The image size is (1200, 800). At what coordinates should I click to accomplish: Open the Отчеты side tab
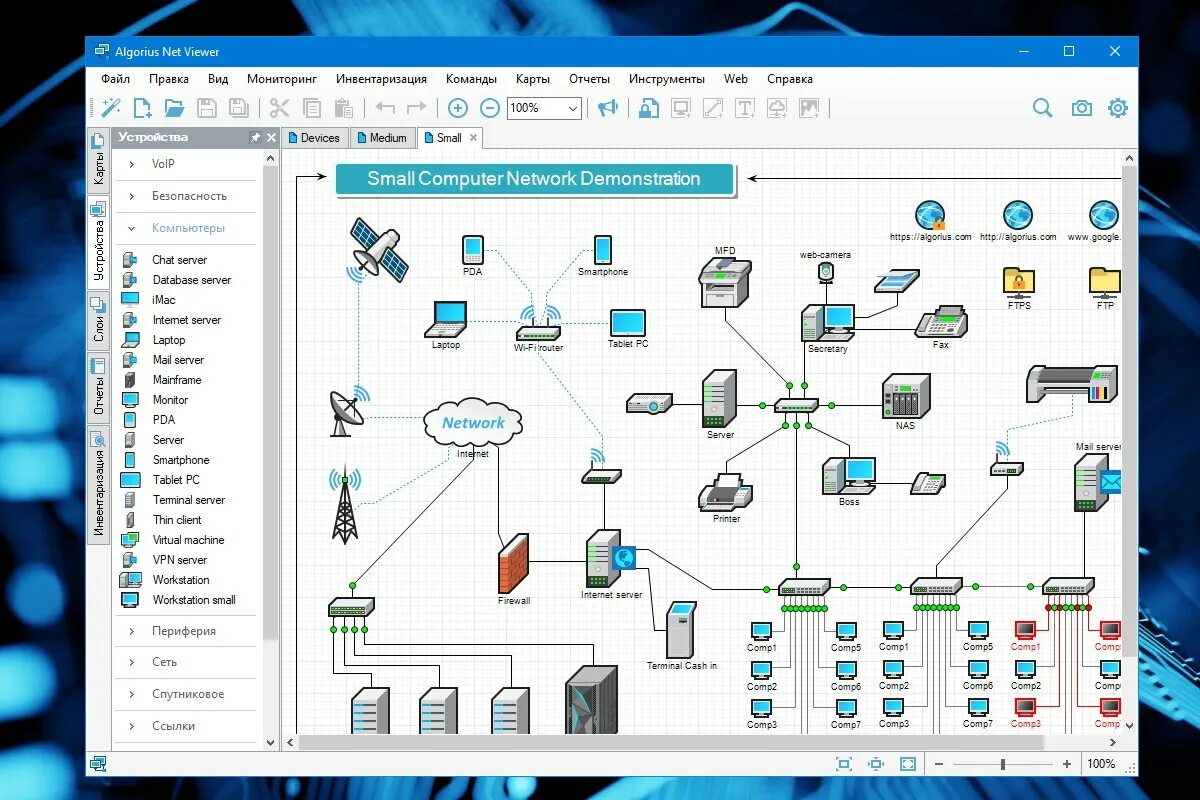98,387
